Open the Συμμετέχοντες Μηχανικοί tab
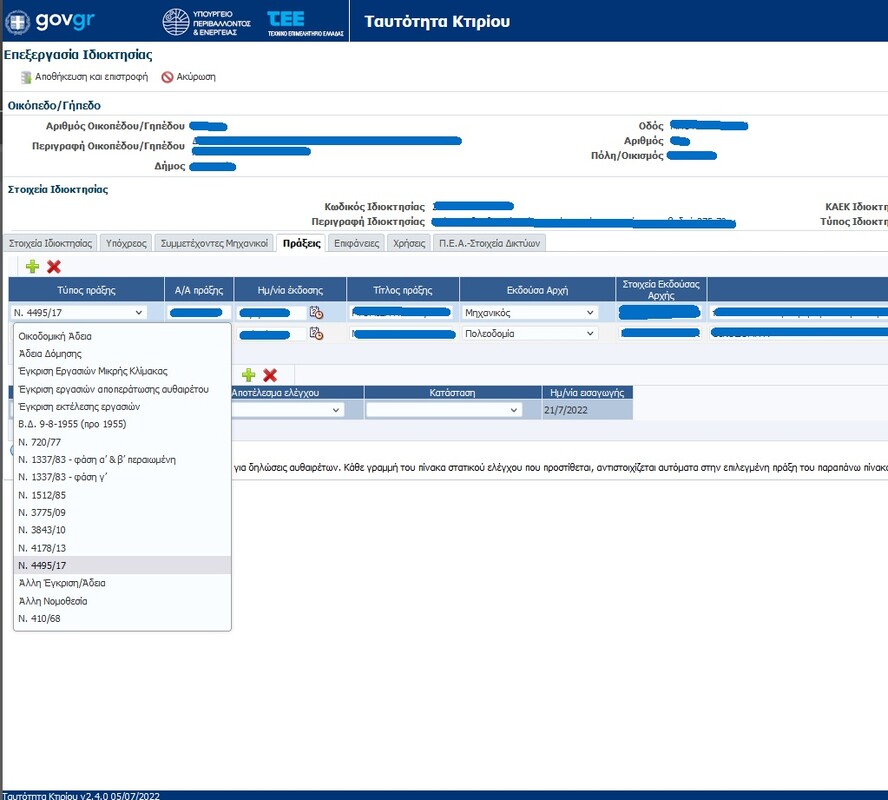This screenshot has width=888, height=800. pos(214,242)
